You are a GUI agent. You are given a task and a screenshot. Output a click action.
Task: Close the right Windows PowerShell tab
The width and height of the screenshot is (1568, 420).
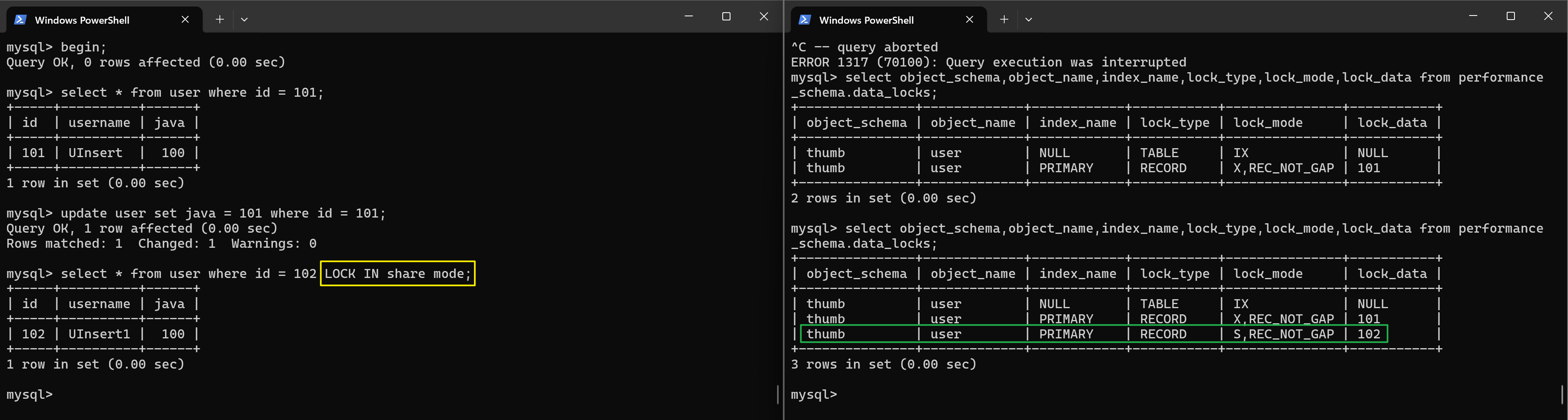(x=969, y=20)
